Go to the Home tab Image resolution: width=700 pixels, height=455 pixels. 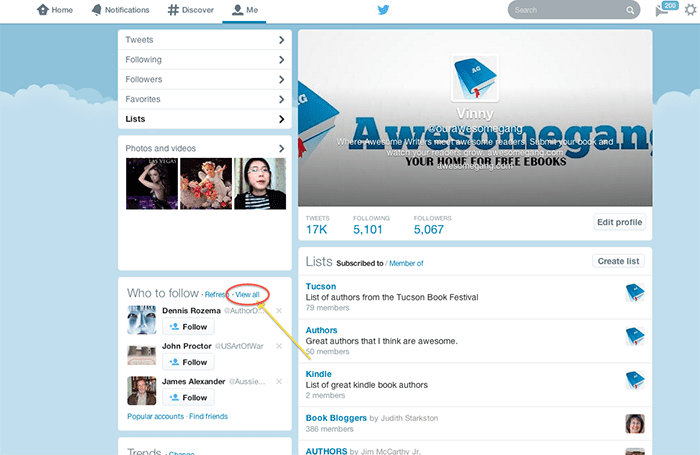click(x=54, y=10)
